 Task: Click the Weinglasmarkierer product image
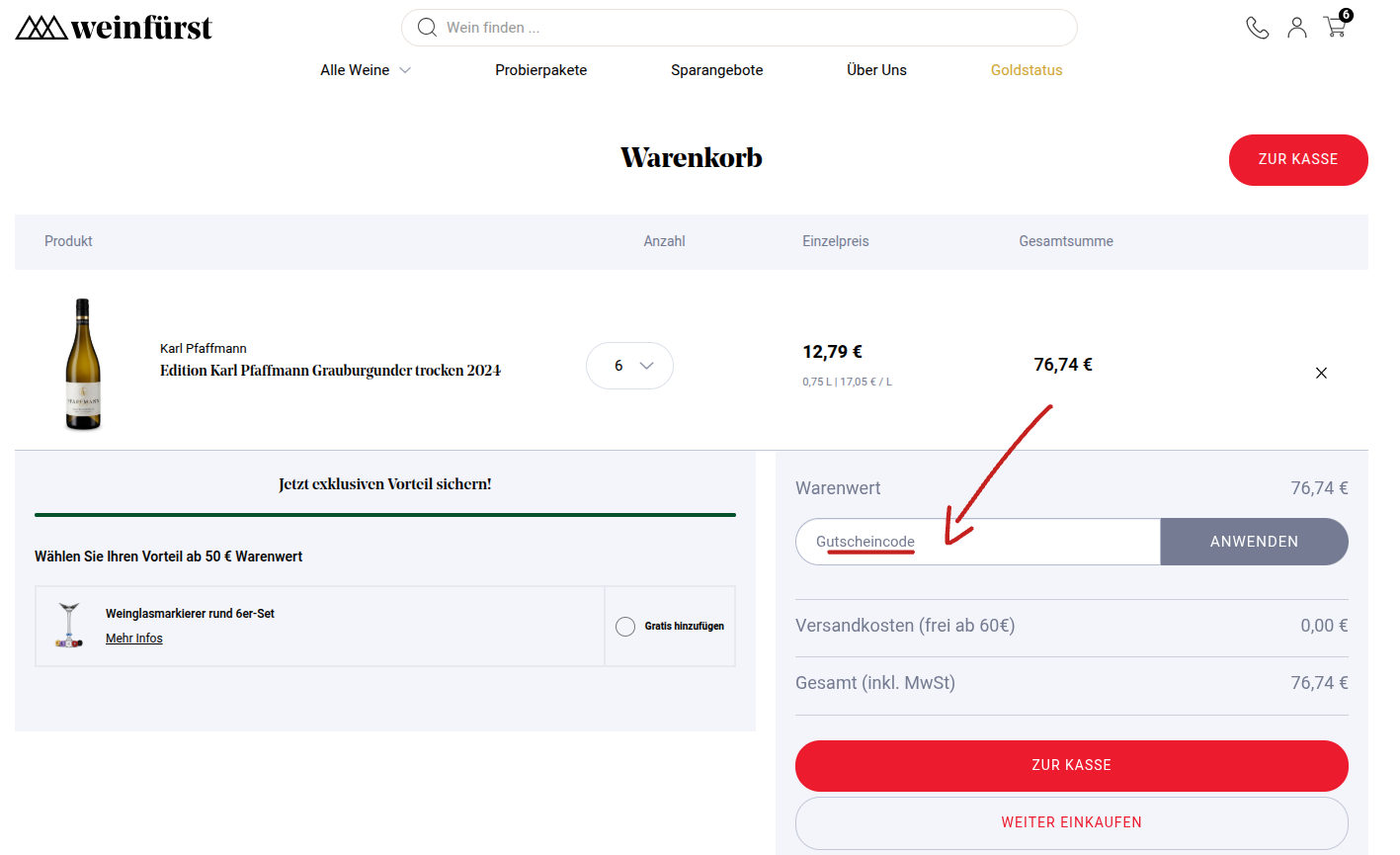(x=69, y=626)
